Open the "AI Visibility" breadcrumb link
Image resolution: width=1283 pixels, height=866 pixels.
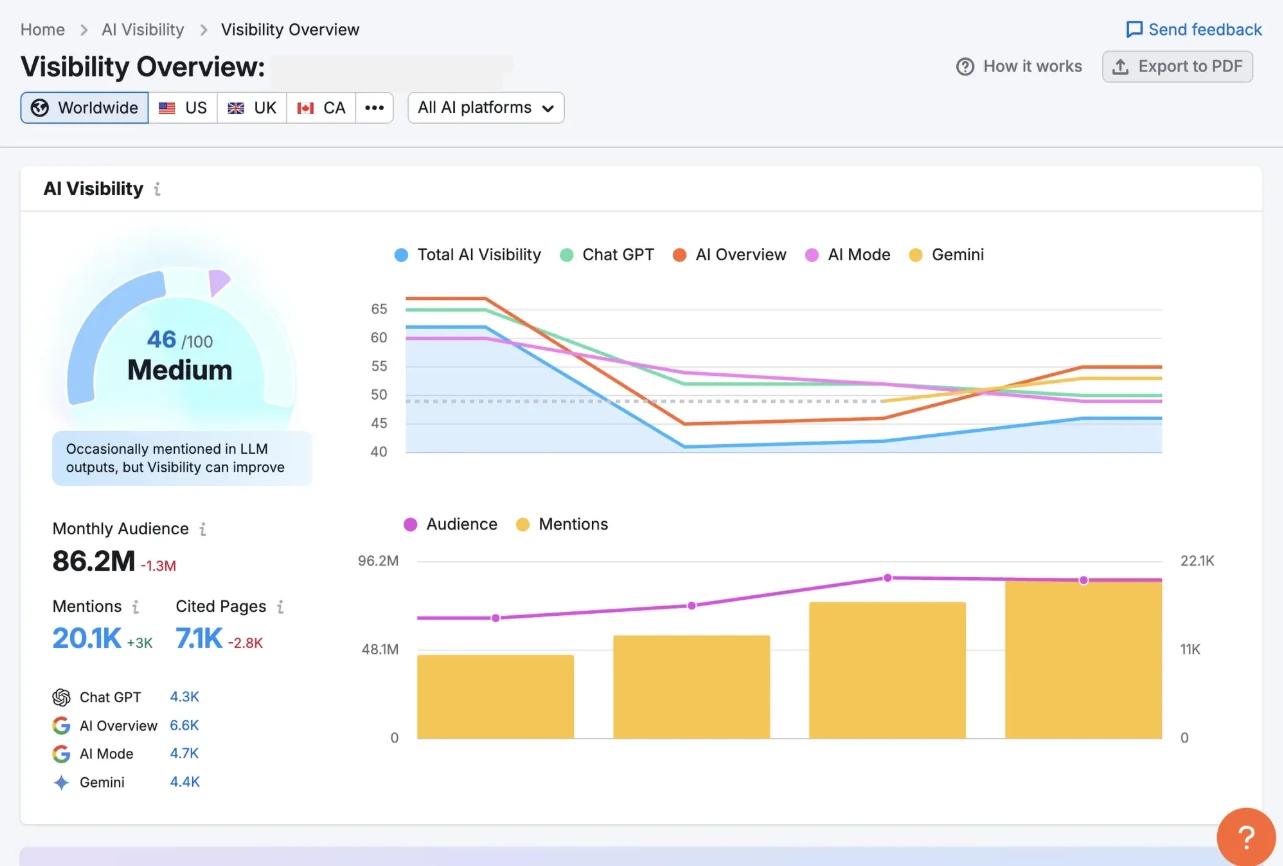pos(142,29)
